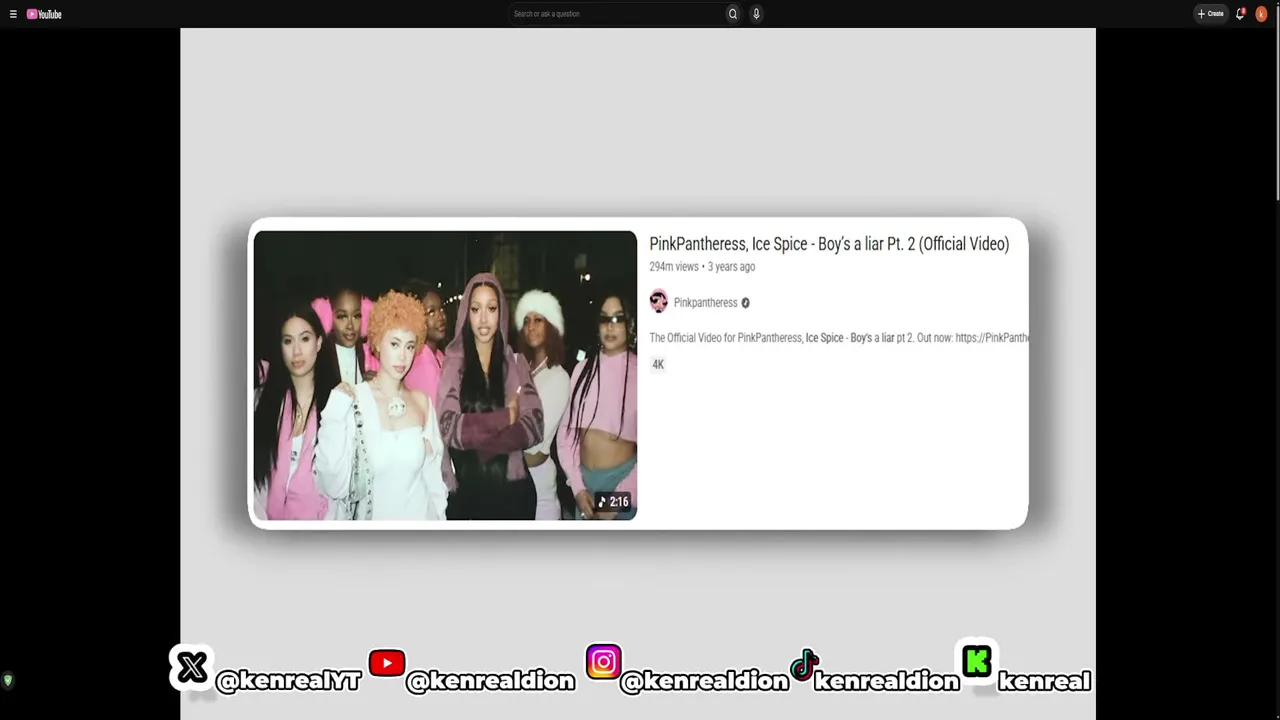Screen dimensions: 1280x720
Task: Click the verified badge beside Pinkpantheress
Action: [x=745, y=303]
